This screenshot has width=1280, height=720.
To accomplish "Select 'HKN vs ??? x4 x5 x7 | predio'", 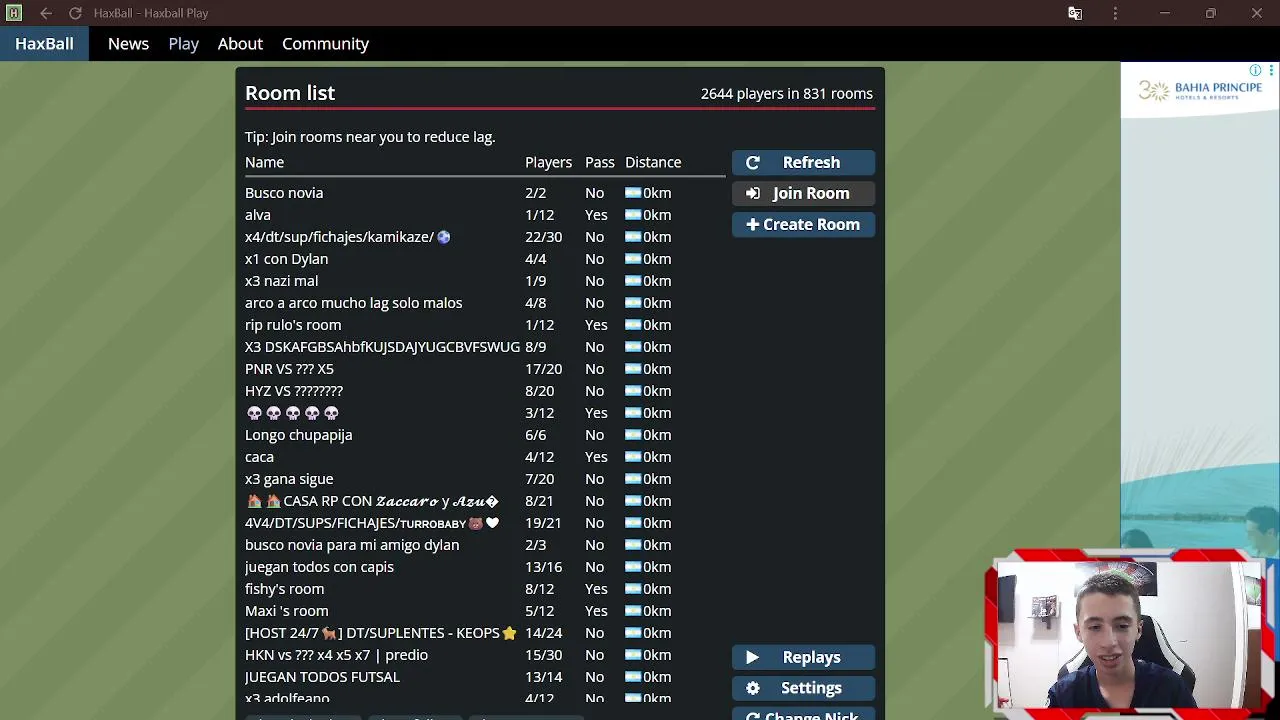I will tap(485, 655).
